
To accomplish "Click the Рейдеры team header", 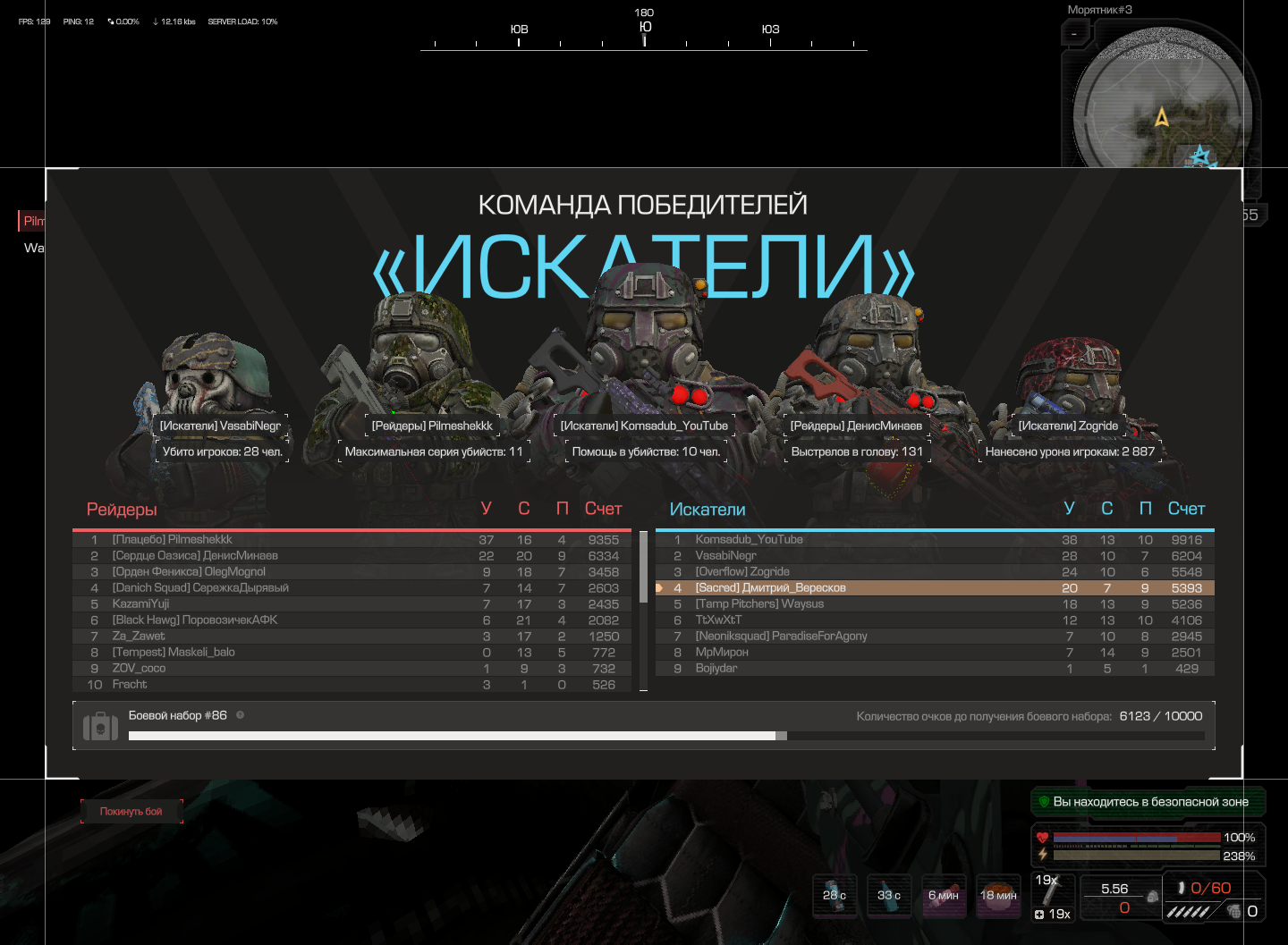I will click(x=122, y=510).
